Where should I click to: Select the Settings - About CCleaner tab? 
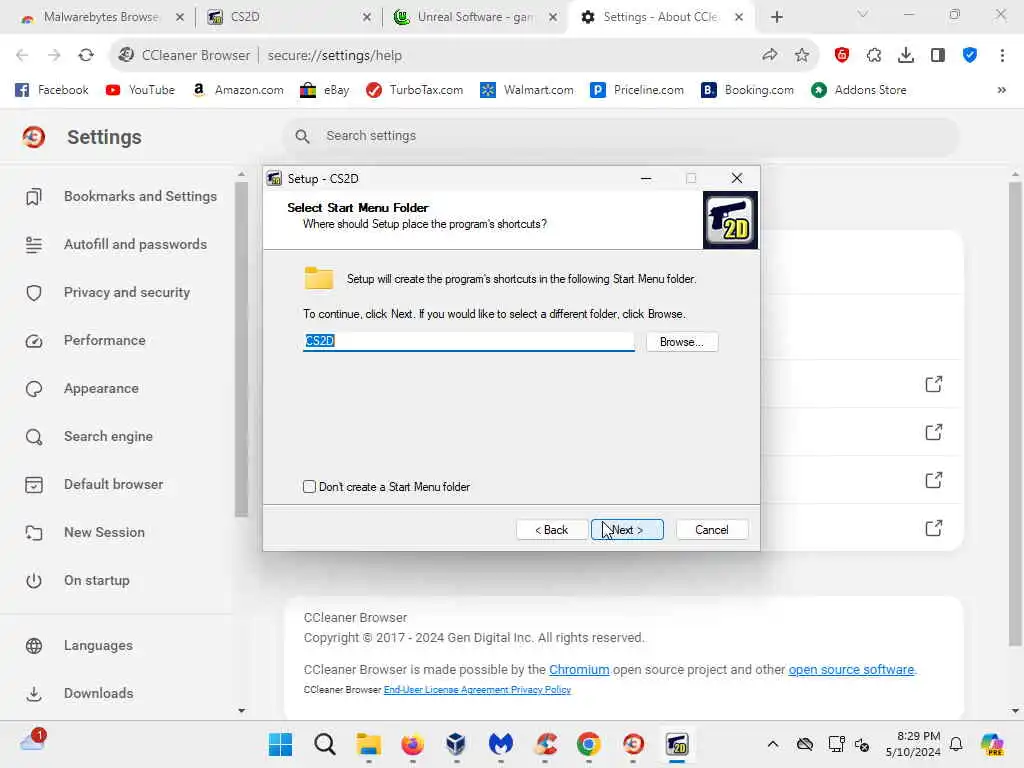(660, 17)
